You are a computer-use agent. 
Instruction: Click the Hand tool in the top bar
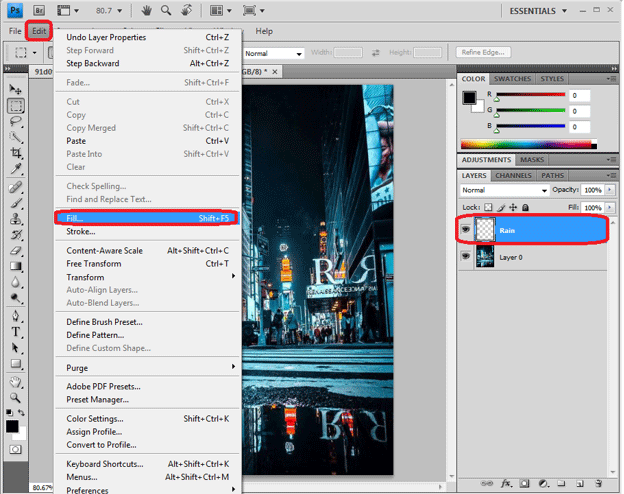click(147, 10)
